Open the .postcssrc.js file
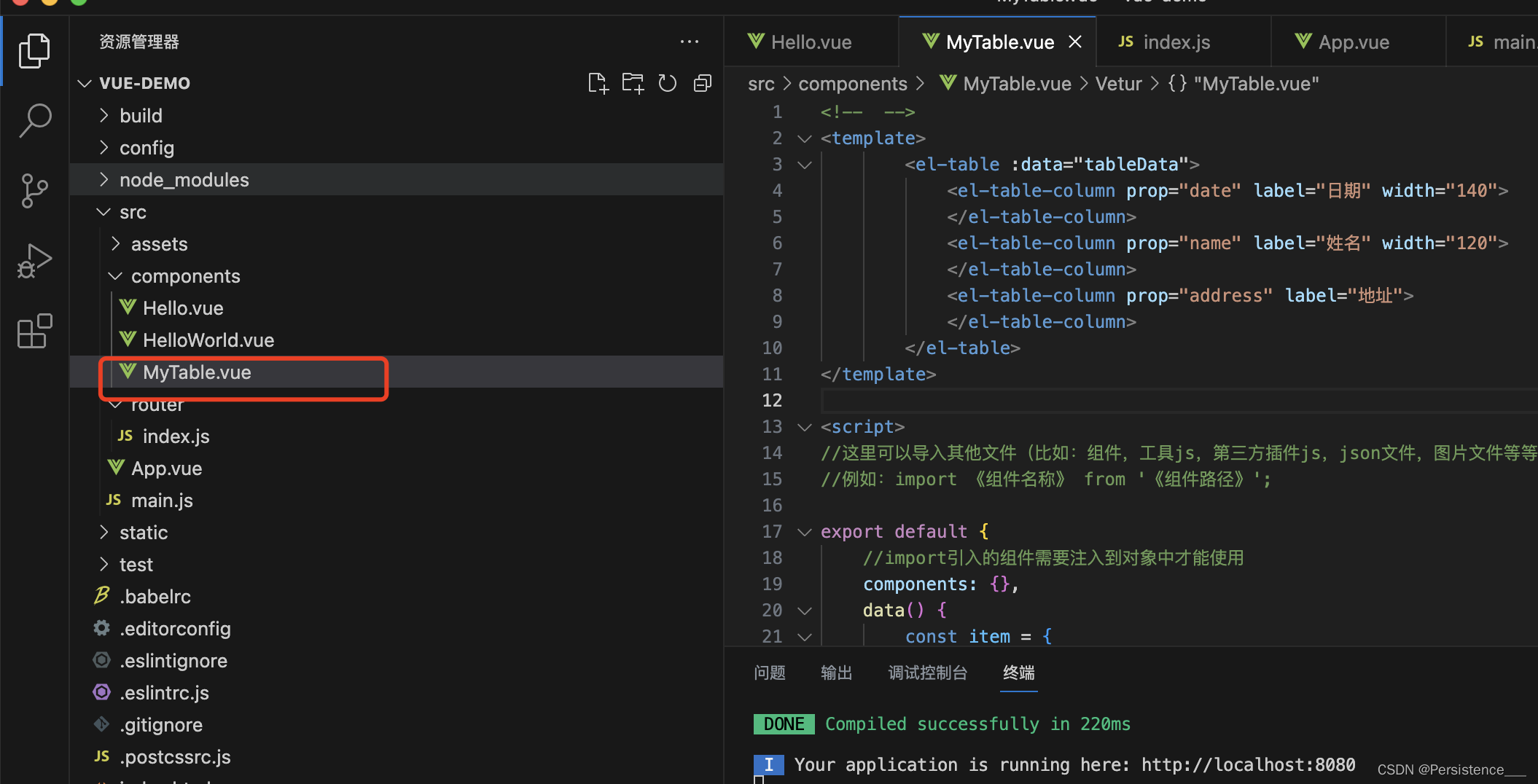1538x784 pixels. click(x=397, y=756)
